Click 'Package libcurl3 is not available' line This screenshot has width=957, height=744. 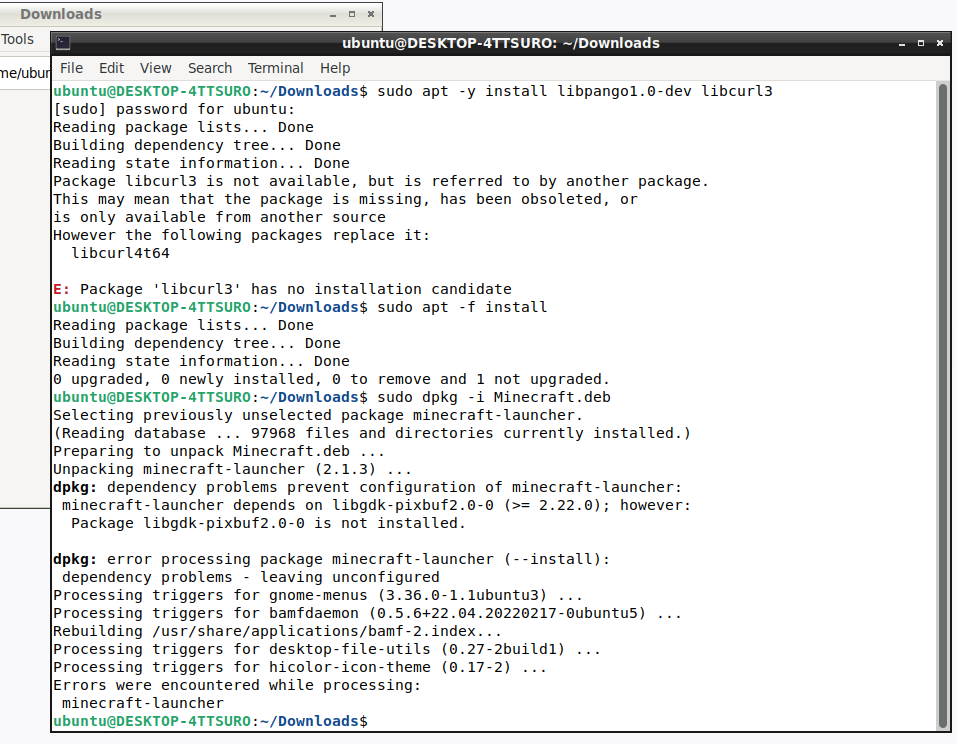tap(381, 181)
